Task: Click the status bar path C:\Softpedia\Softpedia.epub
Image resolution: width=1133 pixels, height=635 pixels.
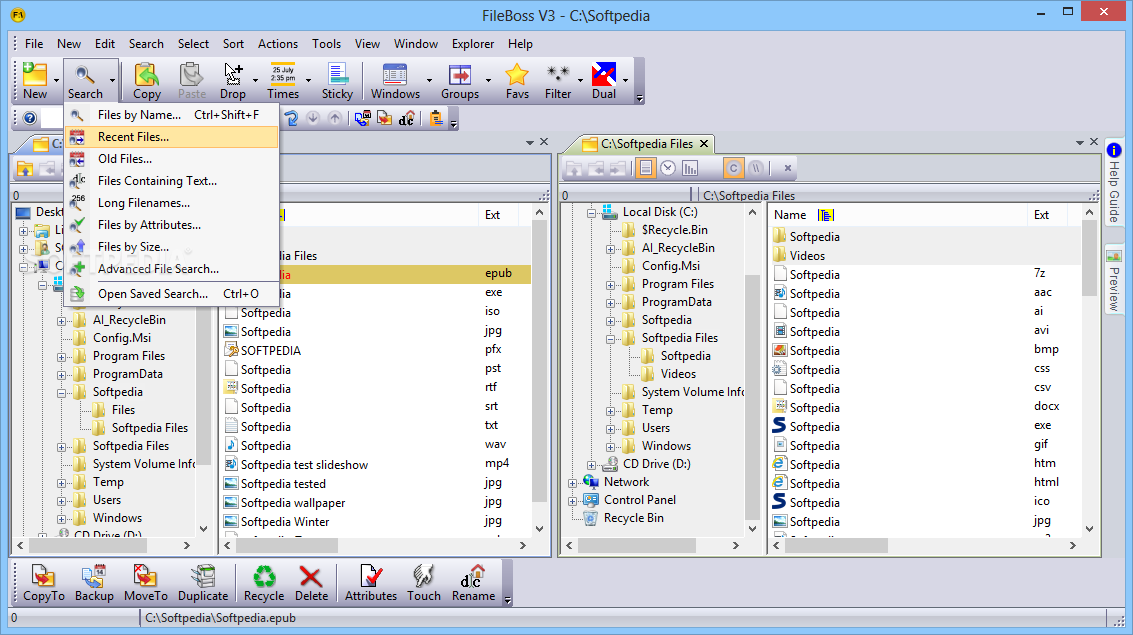Action: pos(220,618)
